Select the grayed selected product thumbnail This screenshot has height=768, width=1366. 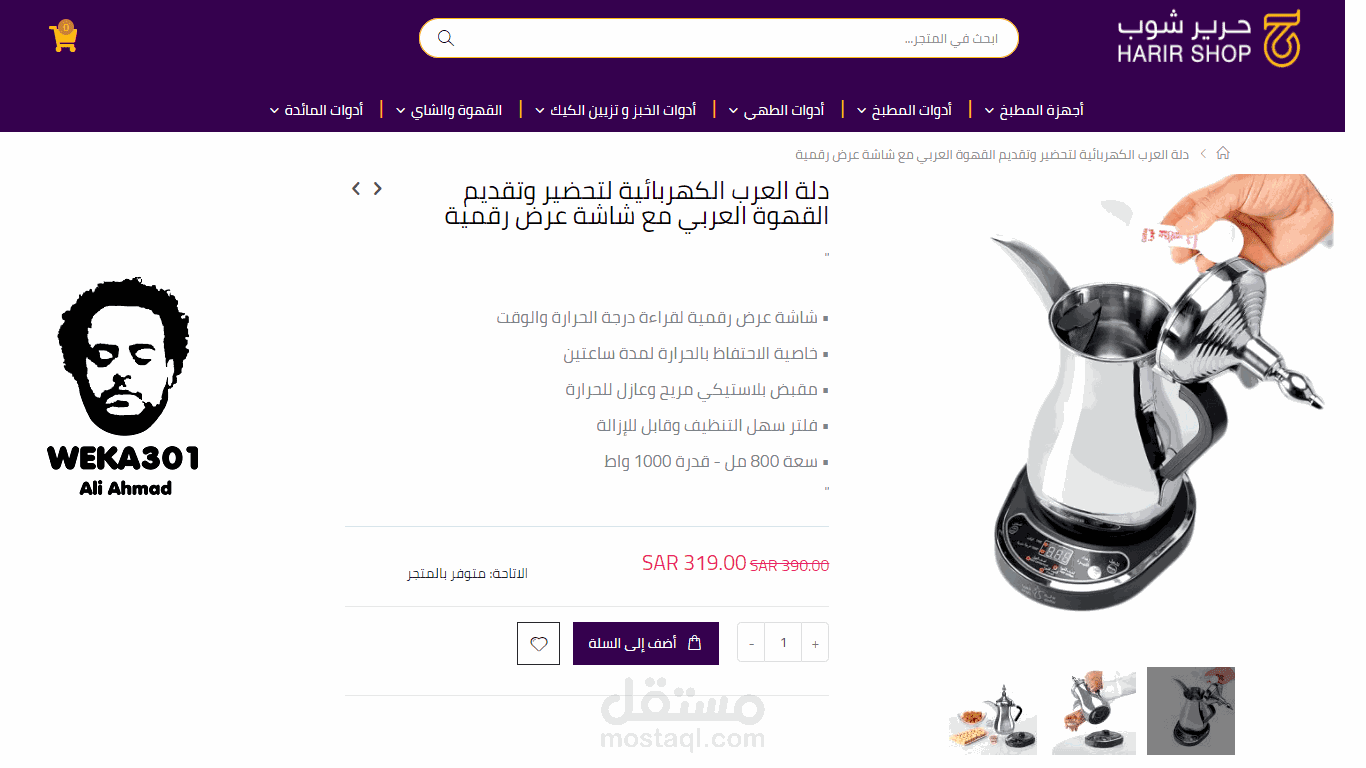pyautogui.click(x=1191, y=711)
